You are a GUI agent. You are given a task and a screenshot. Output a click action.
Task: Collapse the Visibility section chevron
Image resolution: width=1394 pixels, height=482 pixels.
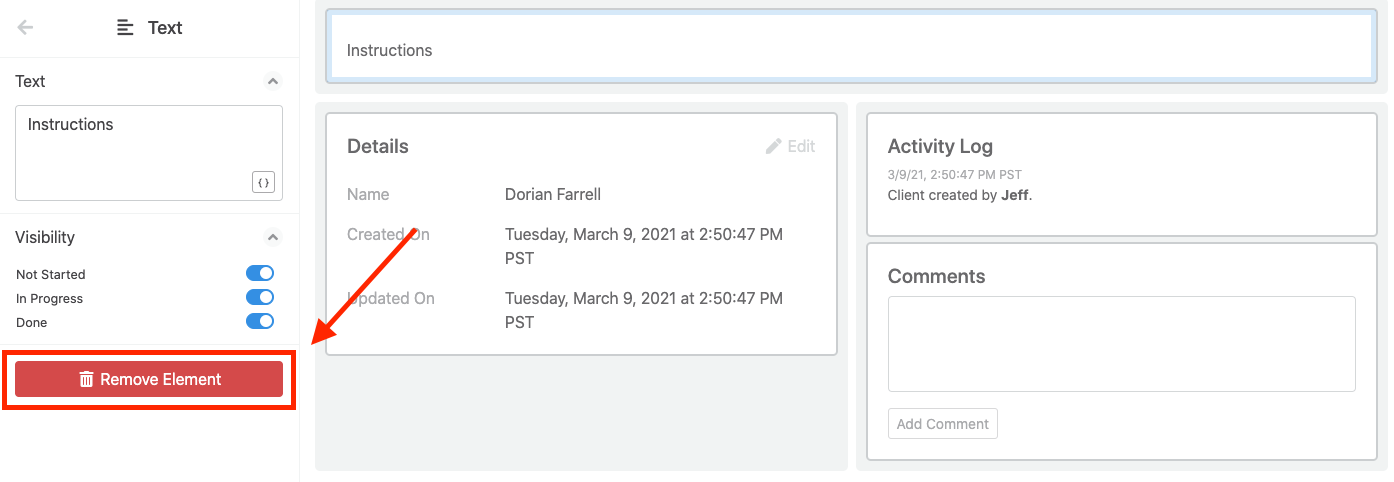point(273,238)
